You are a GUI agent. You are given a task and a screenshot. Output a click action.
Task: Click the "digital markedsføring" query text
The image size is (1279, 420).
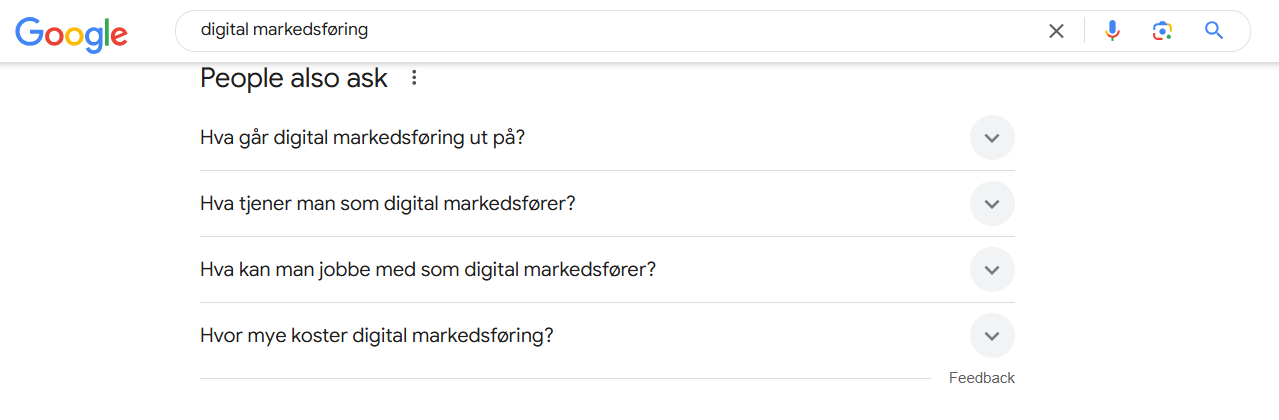(x=284, y=30)
